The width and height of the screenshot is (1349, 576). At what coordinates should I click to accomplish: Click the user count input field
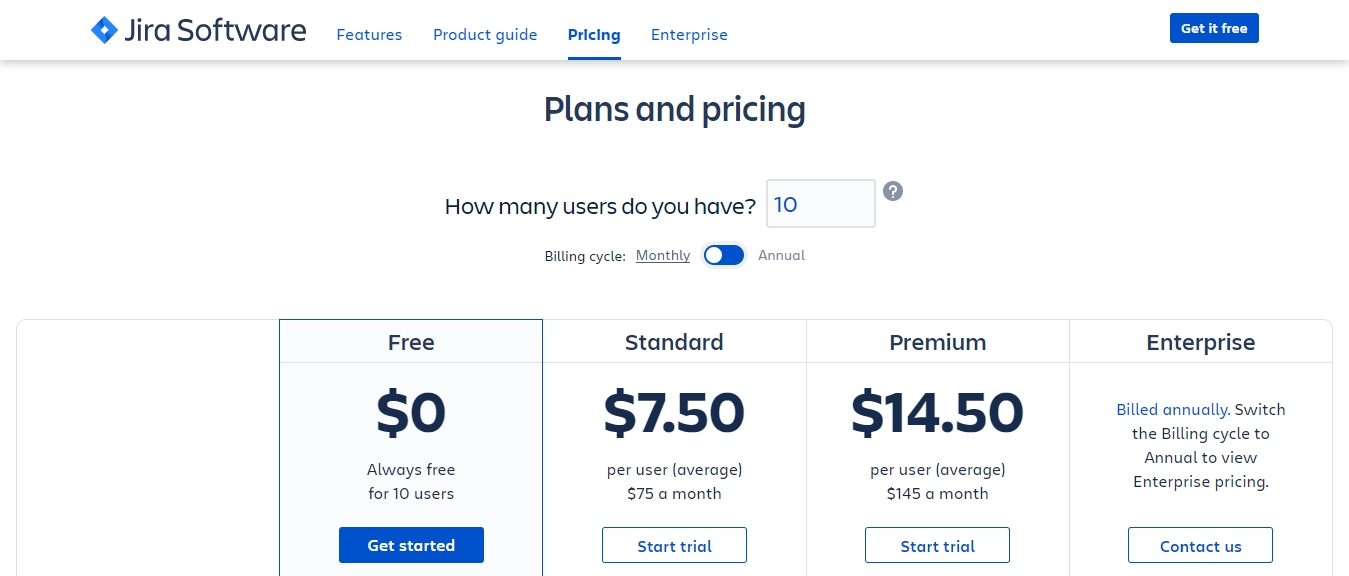click(x=821, y=204)
